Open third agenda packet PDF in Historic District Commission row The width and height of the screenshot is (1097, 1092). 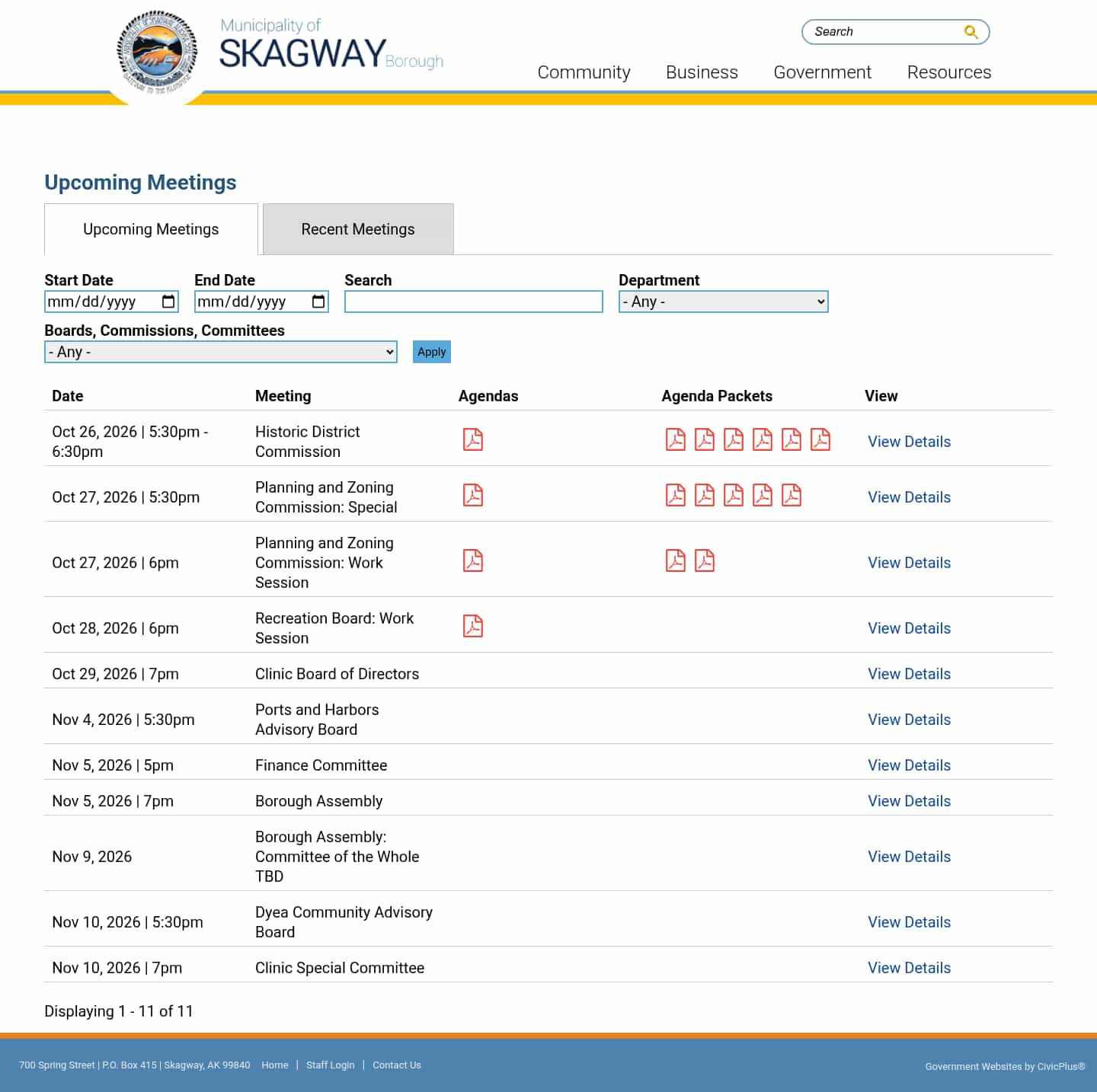(734, 439)
